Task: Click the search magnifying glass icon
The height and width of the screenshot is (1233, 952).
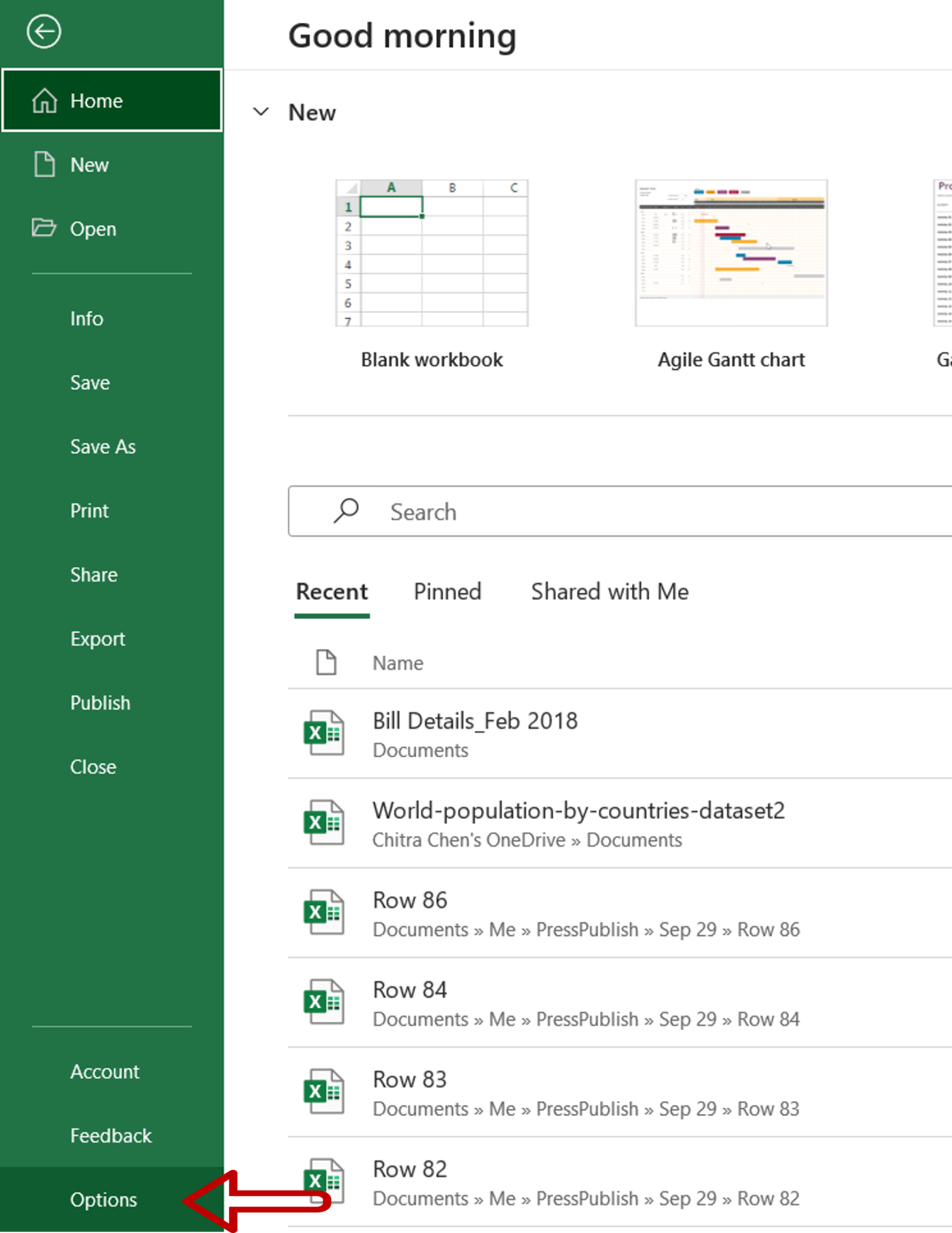Action: click(346, 511)
